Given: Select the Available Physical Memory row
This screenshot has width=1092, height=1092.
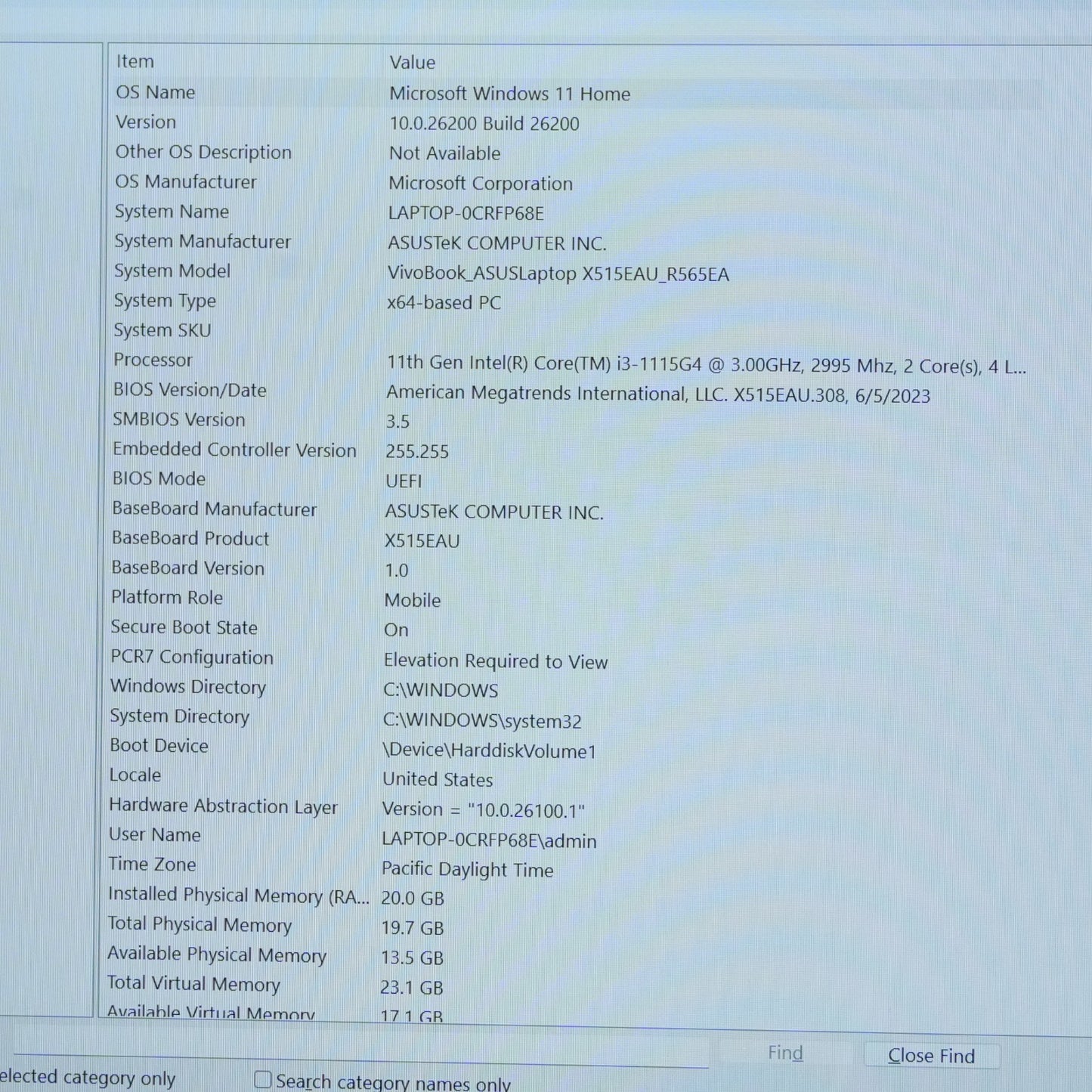Looking at the screenshot, I should pos(217,955).
